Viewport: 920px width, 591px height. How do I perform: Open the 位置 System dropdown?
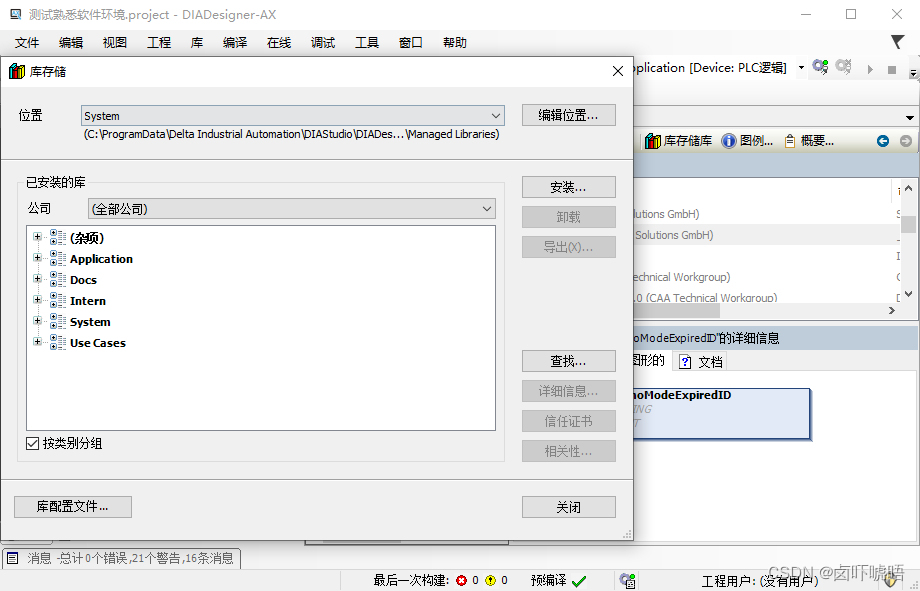click(x=292, y=116)
